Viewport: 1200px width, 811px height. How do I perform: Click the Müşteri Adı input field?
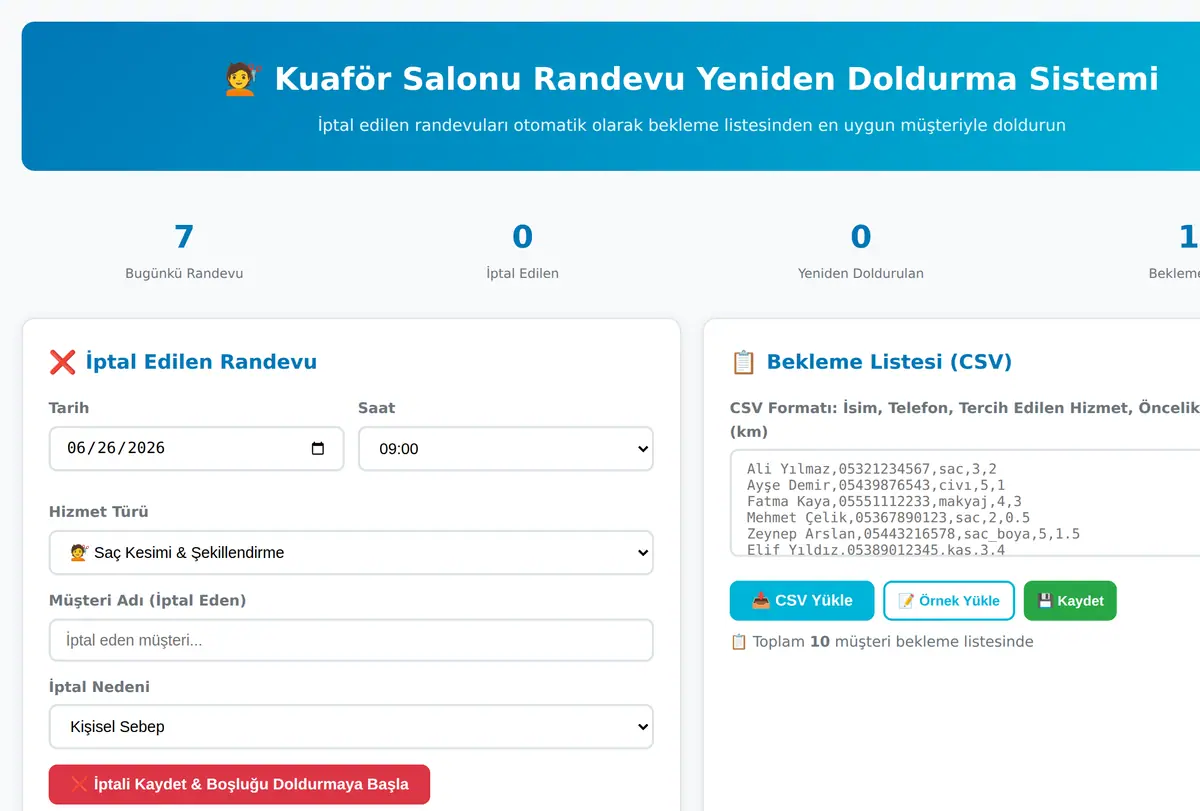[x=351, y=640]
